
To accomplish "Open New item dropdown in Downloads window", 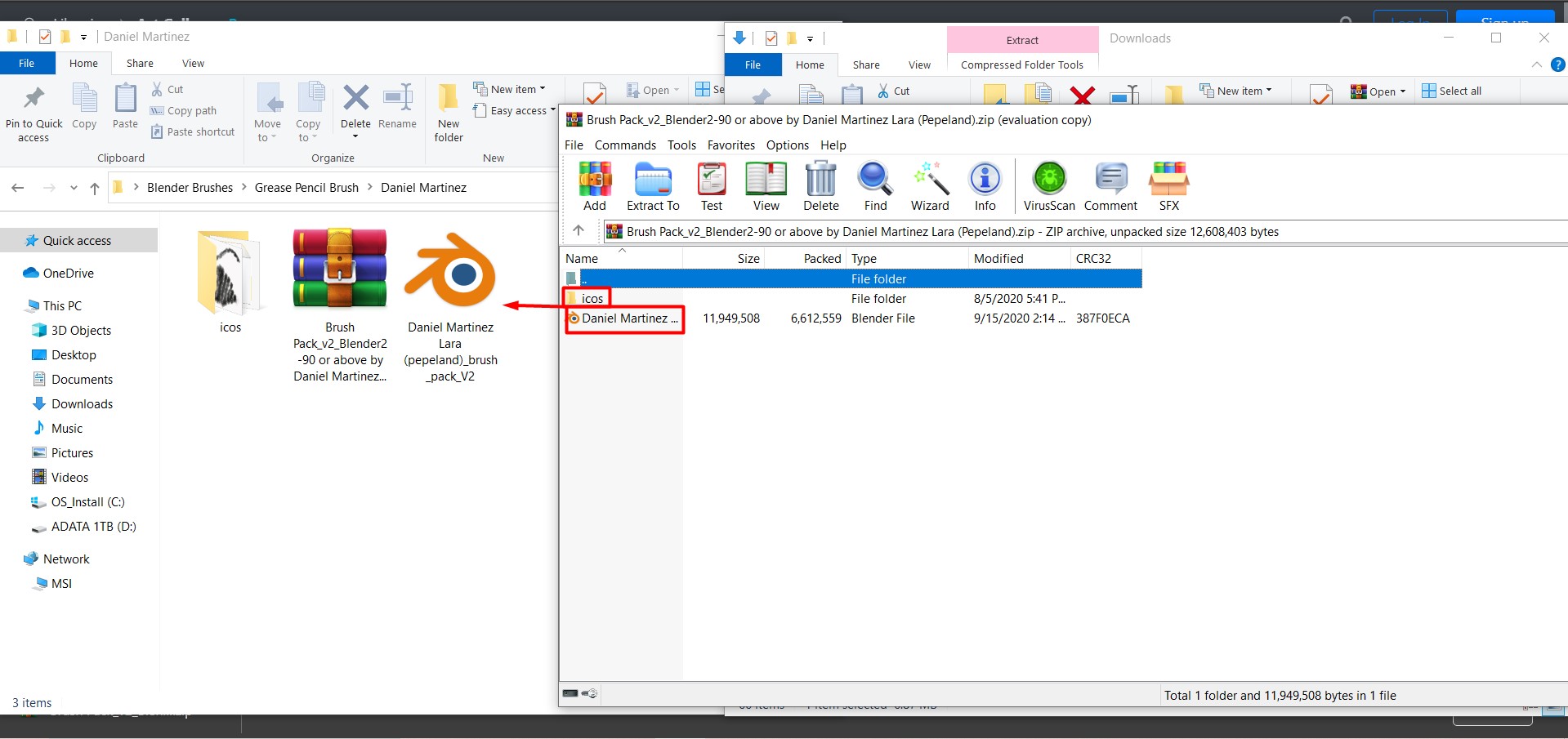I will 1235,91.
